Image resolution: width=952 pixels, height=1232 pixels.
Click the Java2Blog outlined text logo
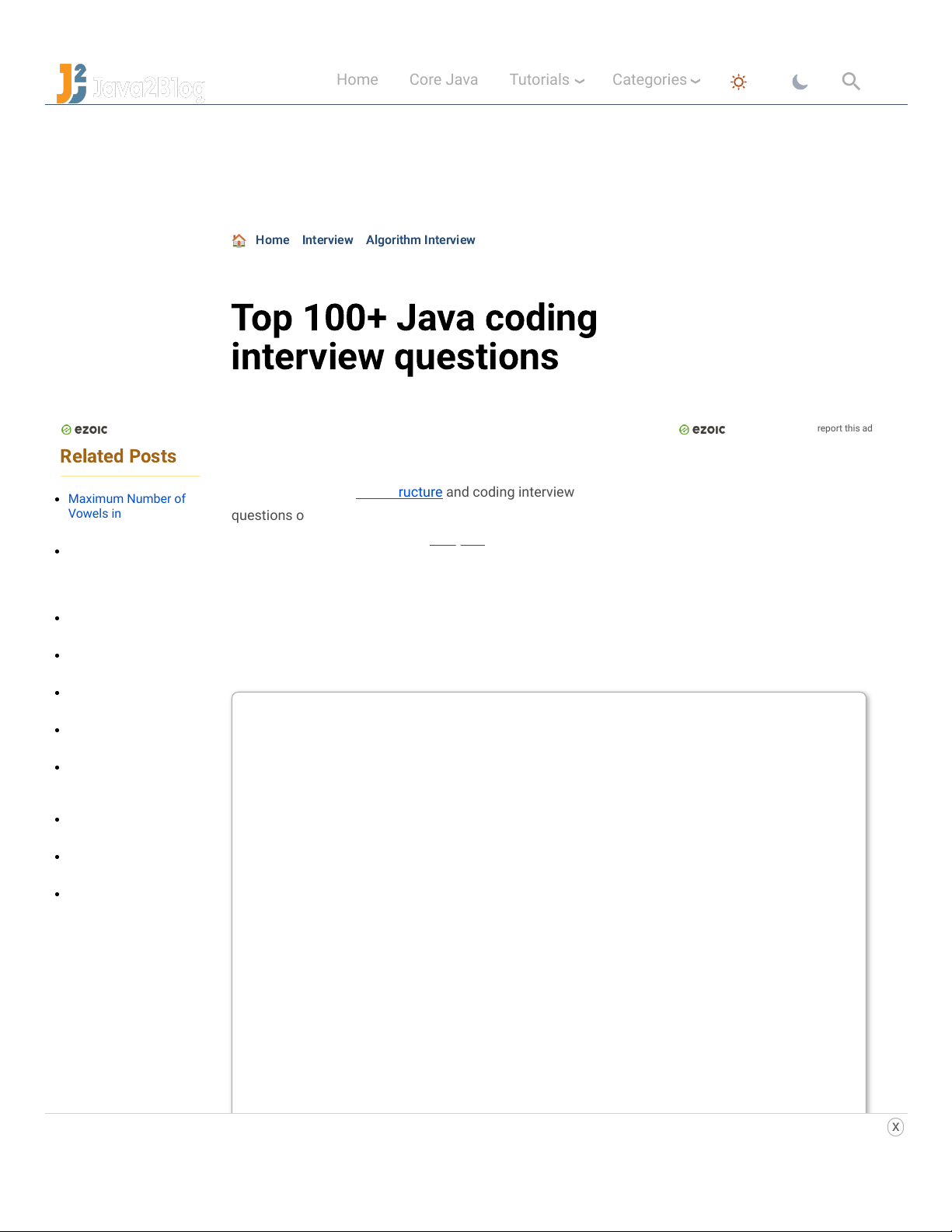pos(148,89)
